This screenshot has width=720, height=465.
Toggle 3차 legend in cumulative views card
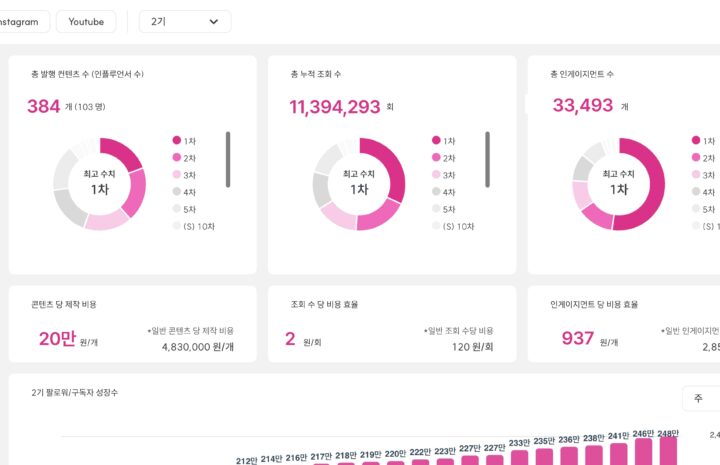coord(444,175)
